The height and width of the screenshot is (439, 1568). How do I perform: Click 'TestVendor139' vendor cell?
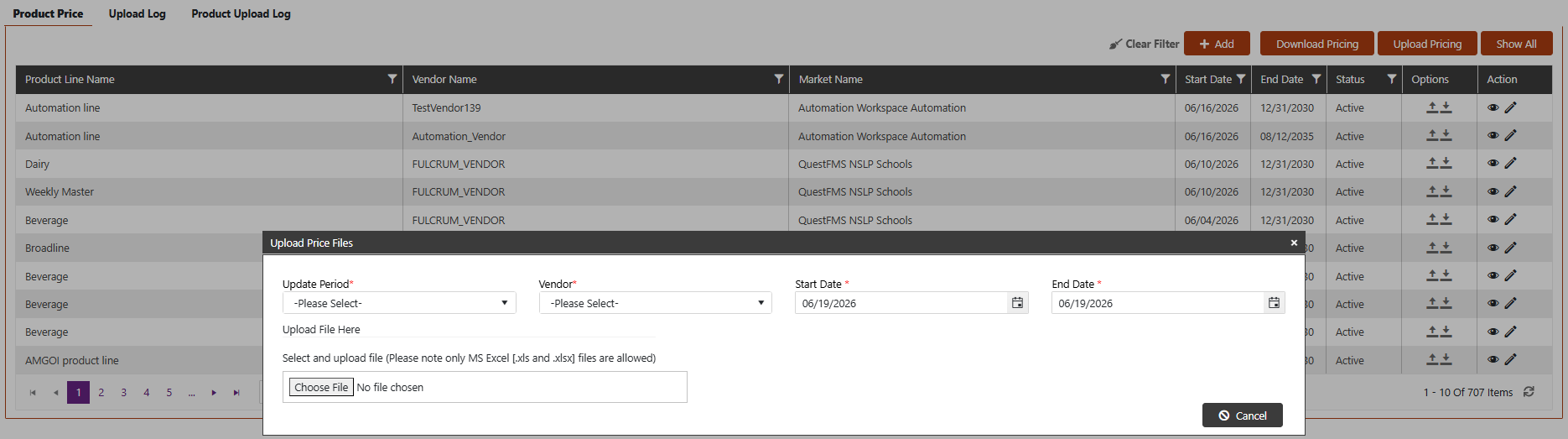(x=595, y=107)
